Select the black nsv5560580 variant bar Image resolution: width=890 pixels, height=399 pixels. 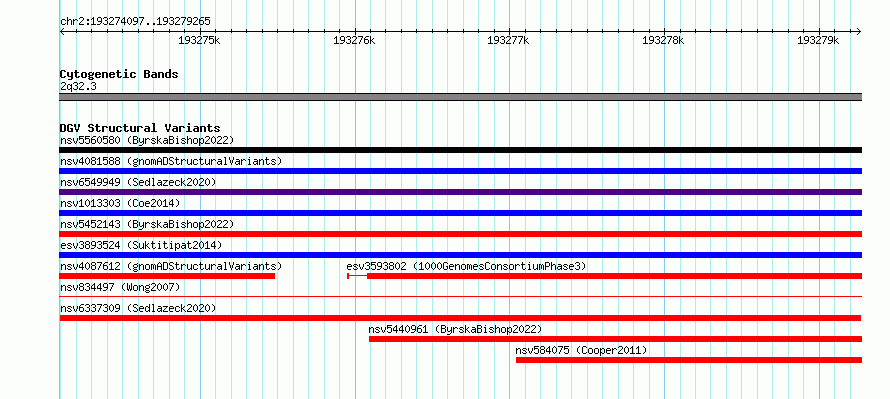tap(460, 150)
